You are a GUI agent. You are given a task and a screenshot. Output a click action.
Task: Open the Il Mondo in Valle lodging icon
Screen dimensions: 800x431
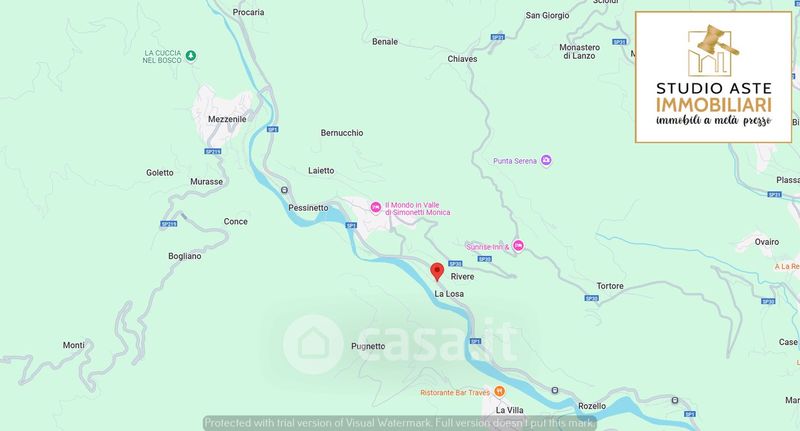click(x=376, y=208)
